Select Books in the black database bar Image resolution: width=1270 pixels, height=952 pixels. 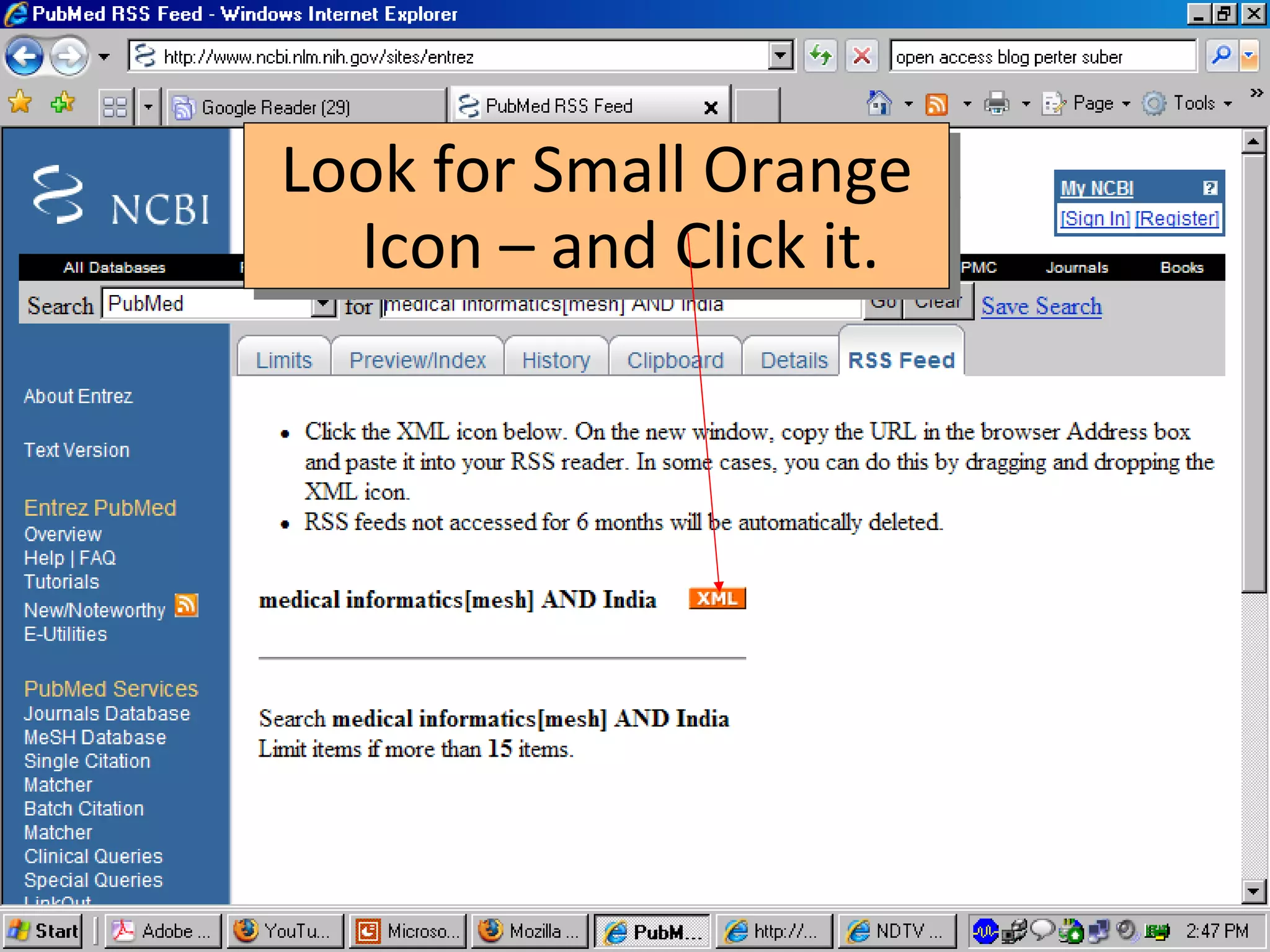point(1181,268)
